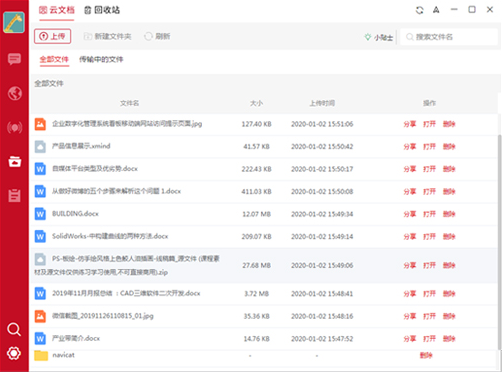The width and height of the screenshot is (502, 372).
Task: Click 删除 for the SolidWorks docx
Action: pyautogui.click(x=449, y=236)
